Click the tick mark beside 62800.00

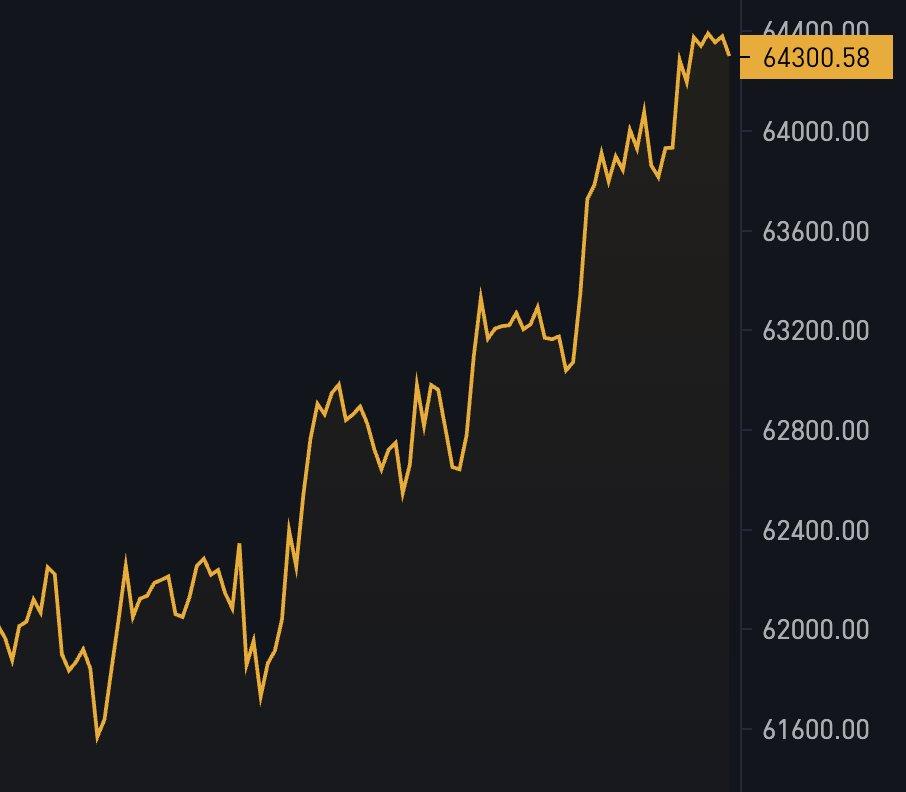[747, 430]
